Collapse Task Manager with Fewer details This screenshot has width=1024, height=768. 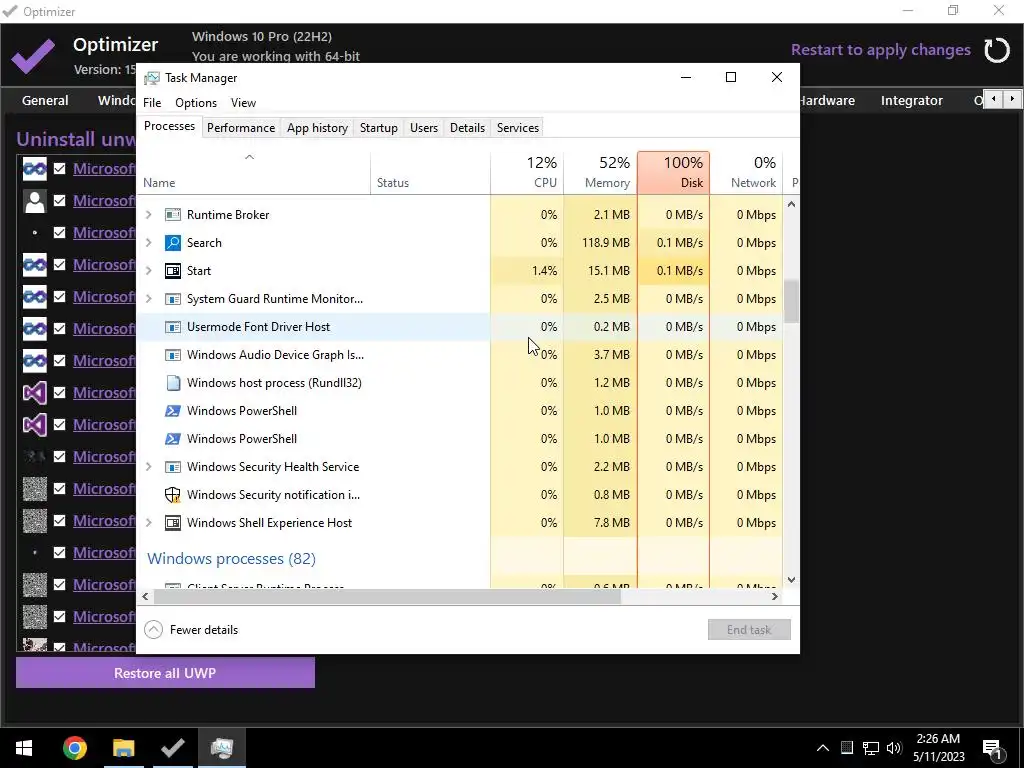(191, 630)
